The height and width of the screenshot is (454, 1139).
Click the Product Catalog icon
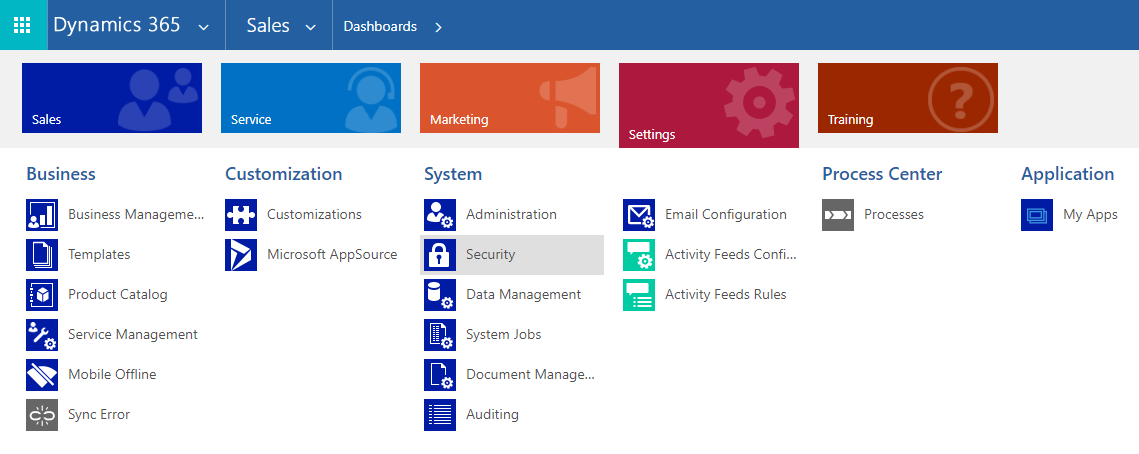click(42, 295)
